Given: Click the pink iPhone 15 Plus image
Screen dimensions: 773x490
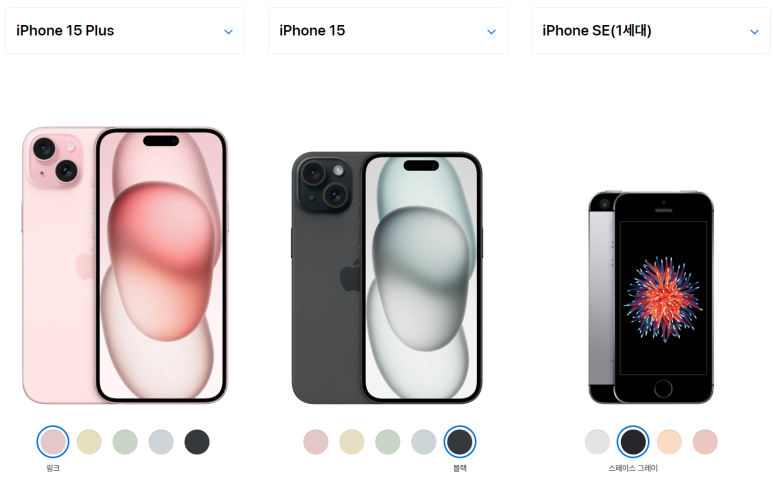Looking at the screenshot, I should 125,265.
